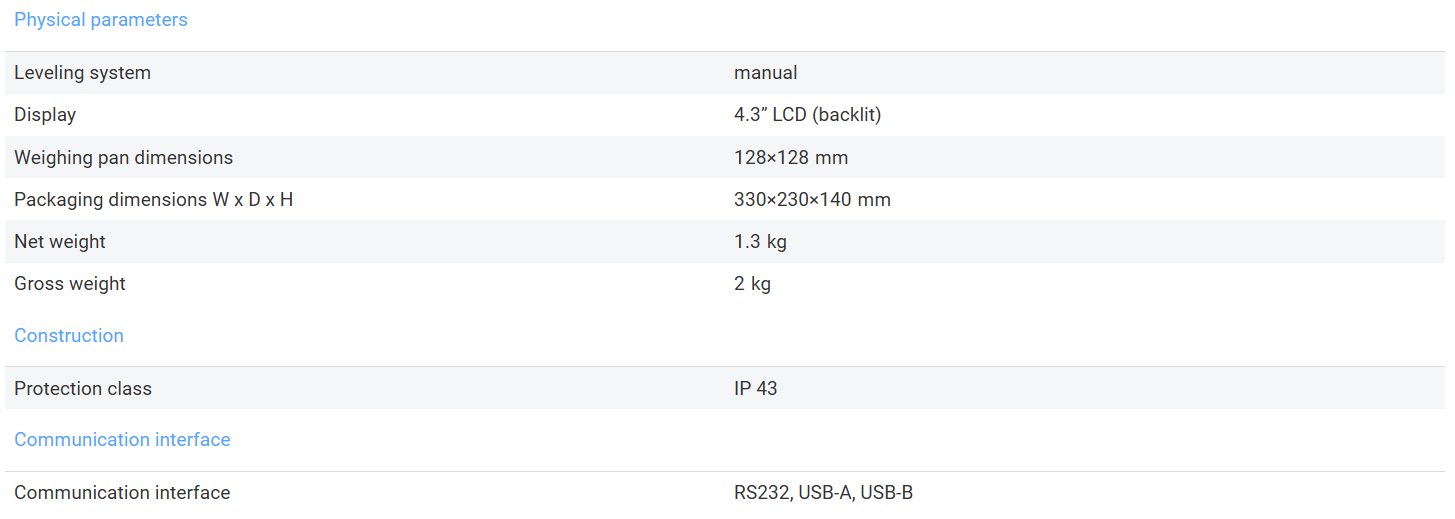The image size is (1455, 519).
Task: Select the 330×230×140 mm packaging value
Action: 812,200
